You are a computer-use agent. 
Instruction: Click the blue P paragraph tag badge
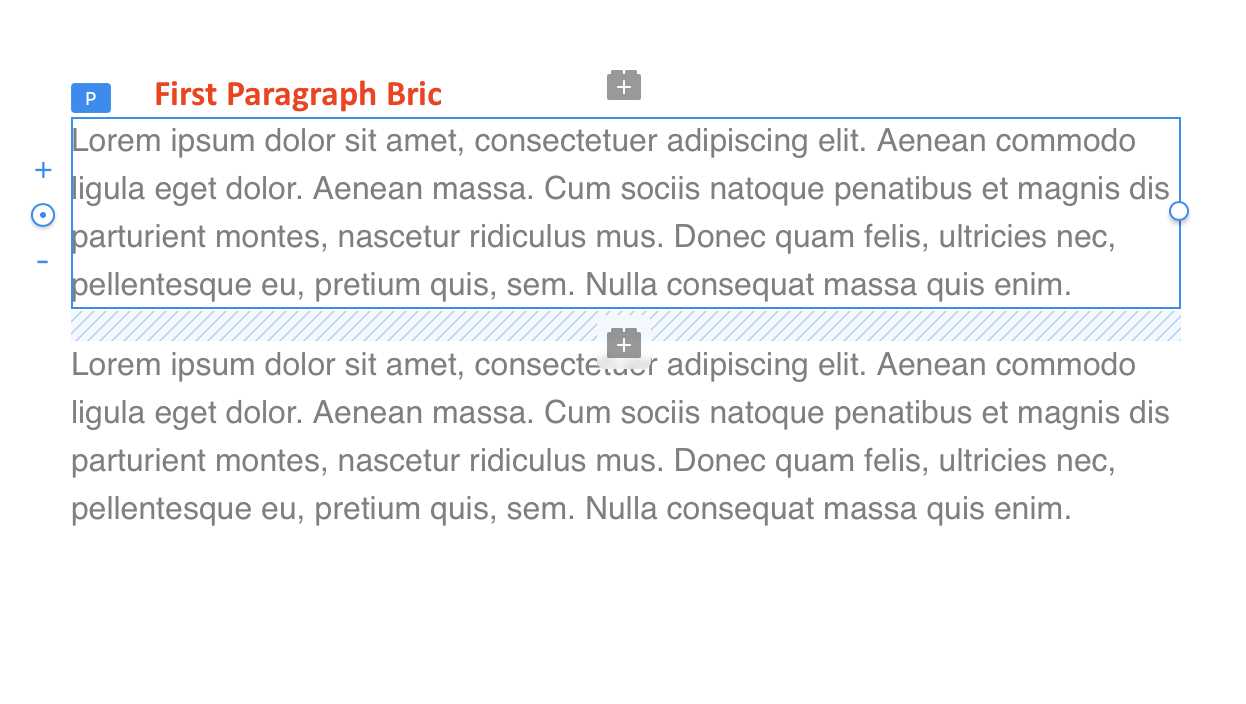click(x=91, y=98)
